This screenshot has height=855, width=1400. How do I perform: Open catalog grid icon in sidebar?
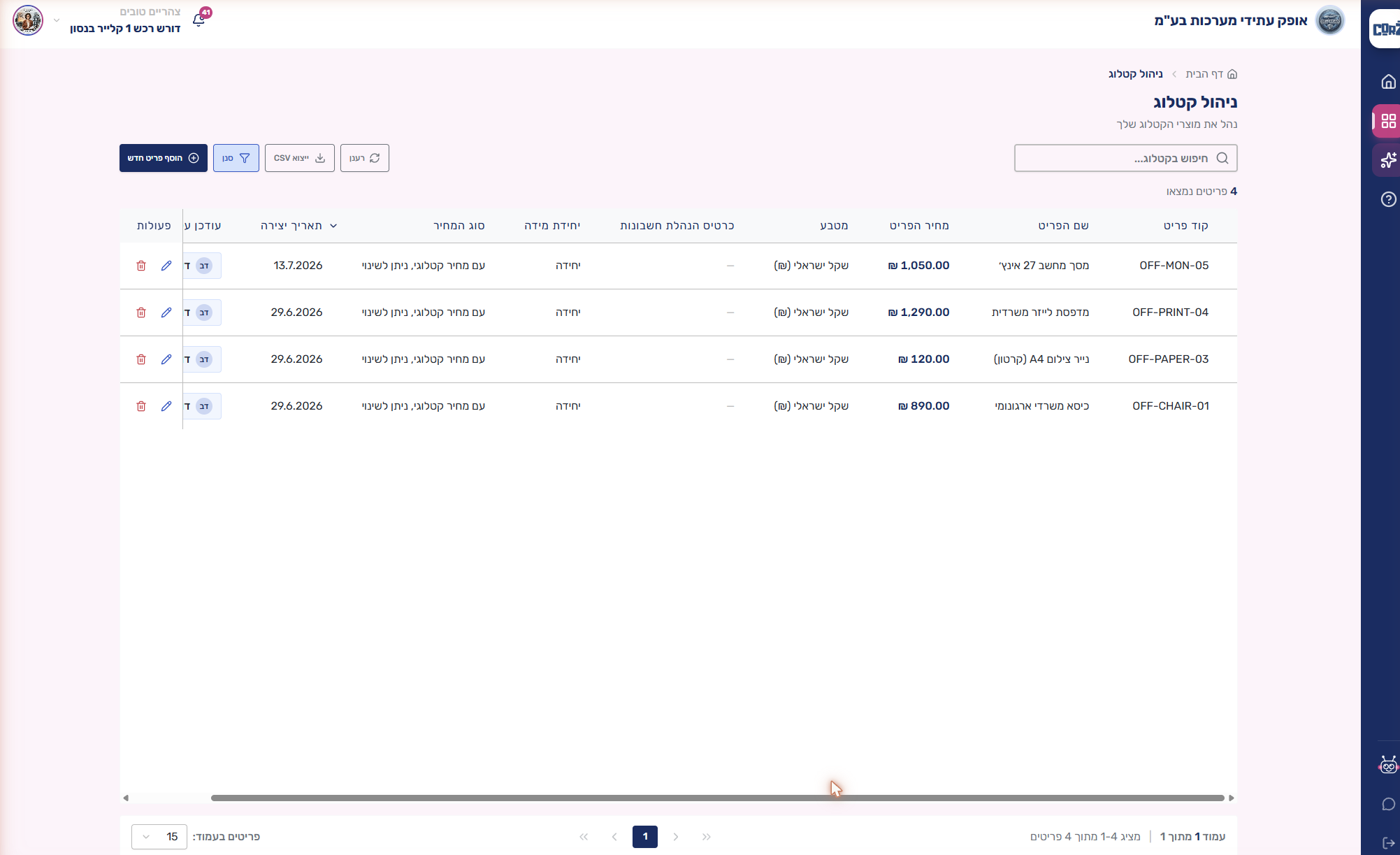tap(1388, 121)
